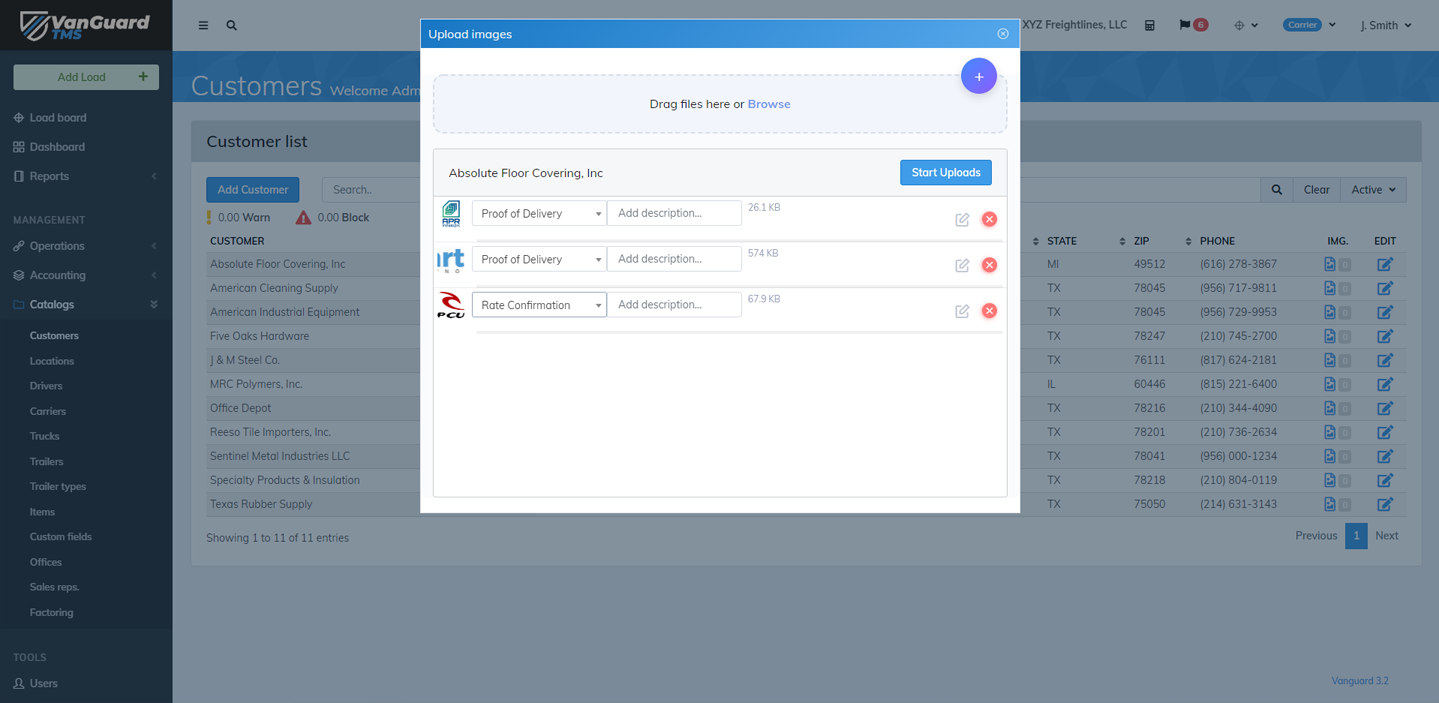This screenshot has width=1439, height=703.
Task: Open Load board in sidebar
Action: pos(58,118)
